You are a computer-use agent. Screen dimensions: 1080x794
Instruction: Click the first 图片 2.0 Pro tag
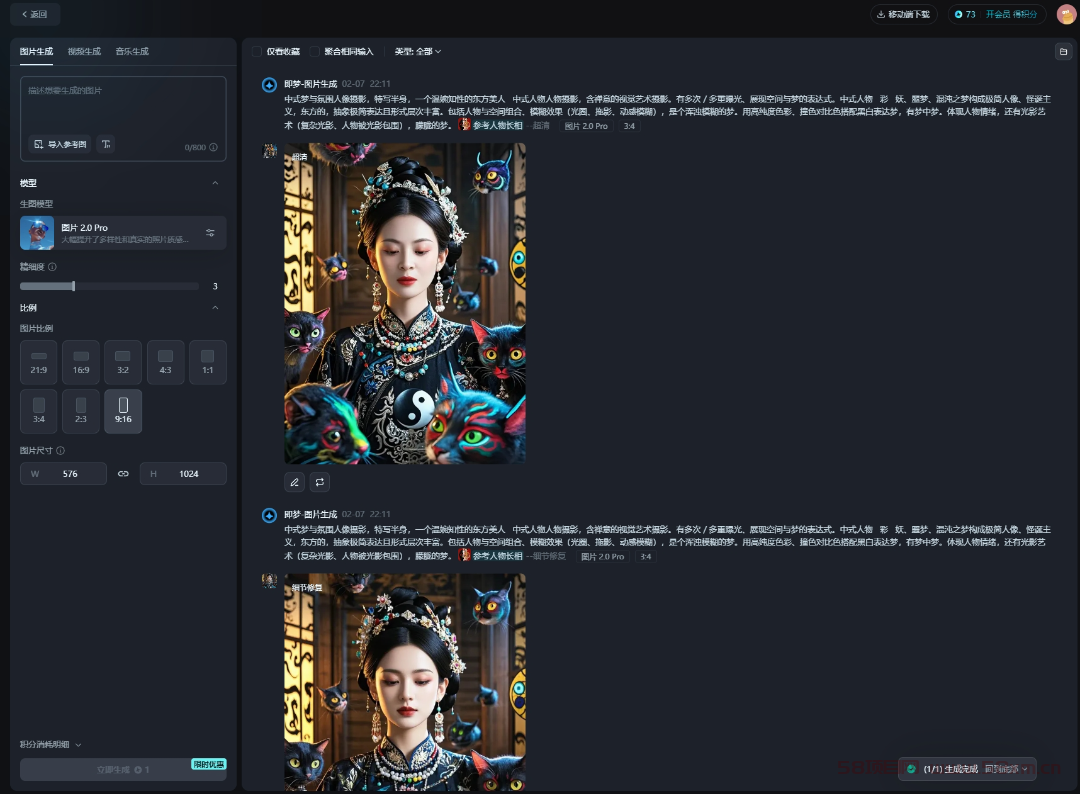coord(586,126)
